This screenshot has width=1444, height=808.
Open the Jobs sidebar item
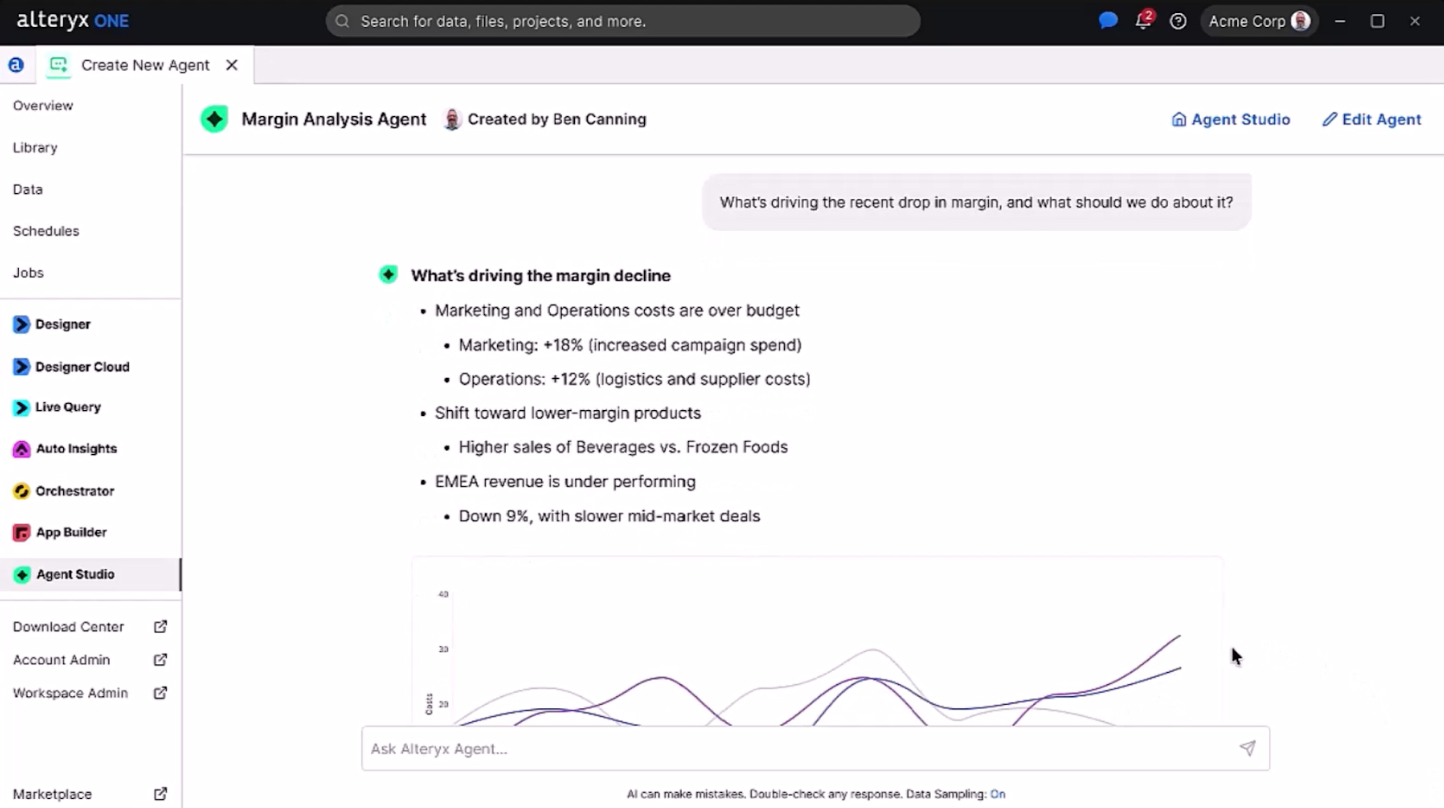(28, 273)
